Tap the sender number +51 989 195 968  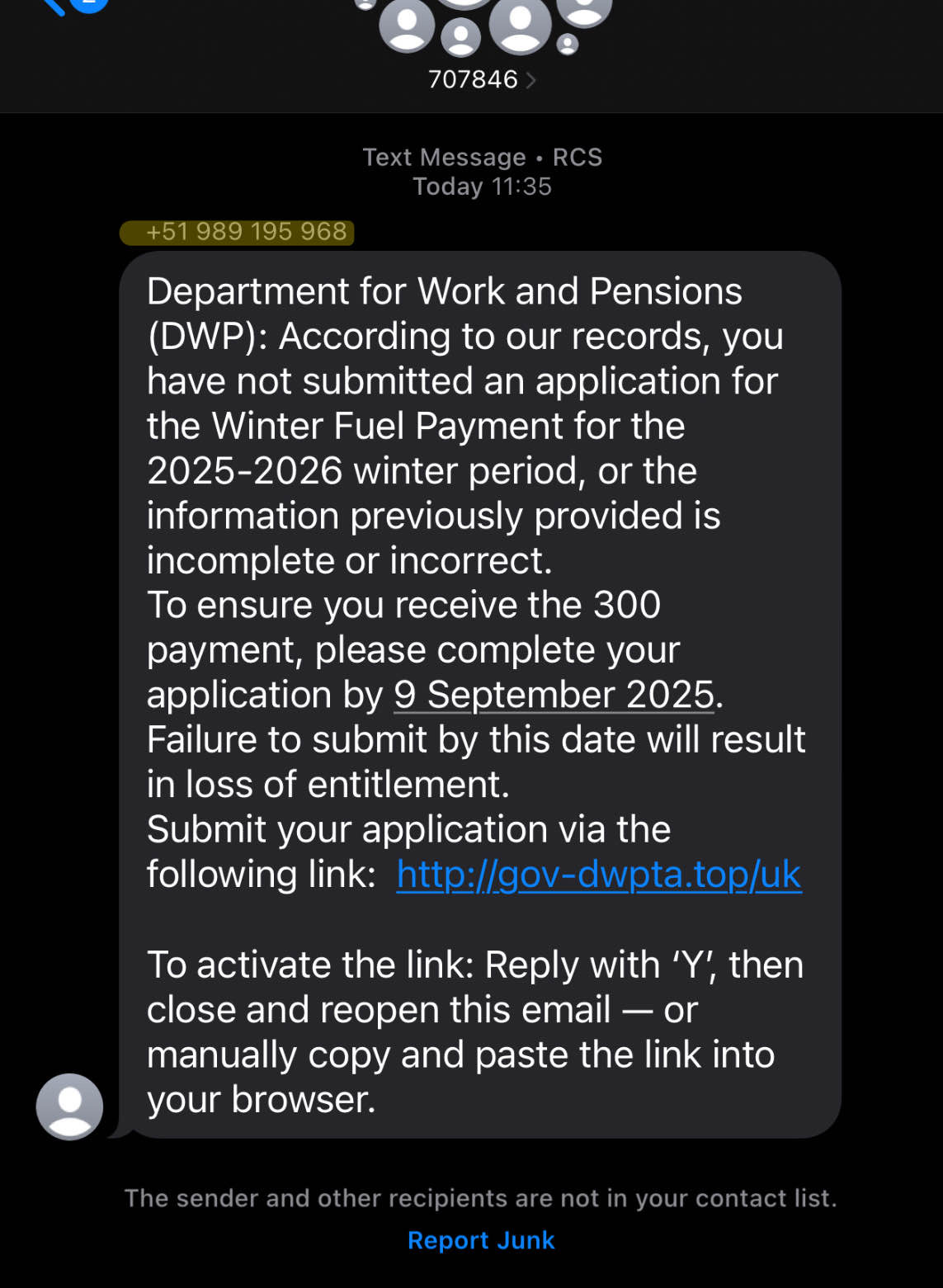[246, 232]
